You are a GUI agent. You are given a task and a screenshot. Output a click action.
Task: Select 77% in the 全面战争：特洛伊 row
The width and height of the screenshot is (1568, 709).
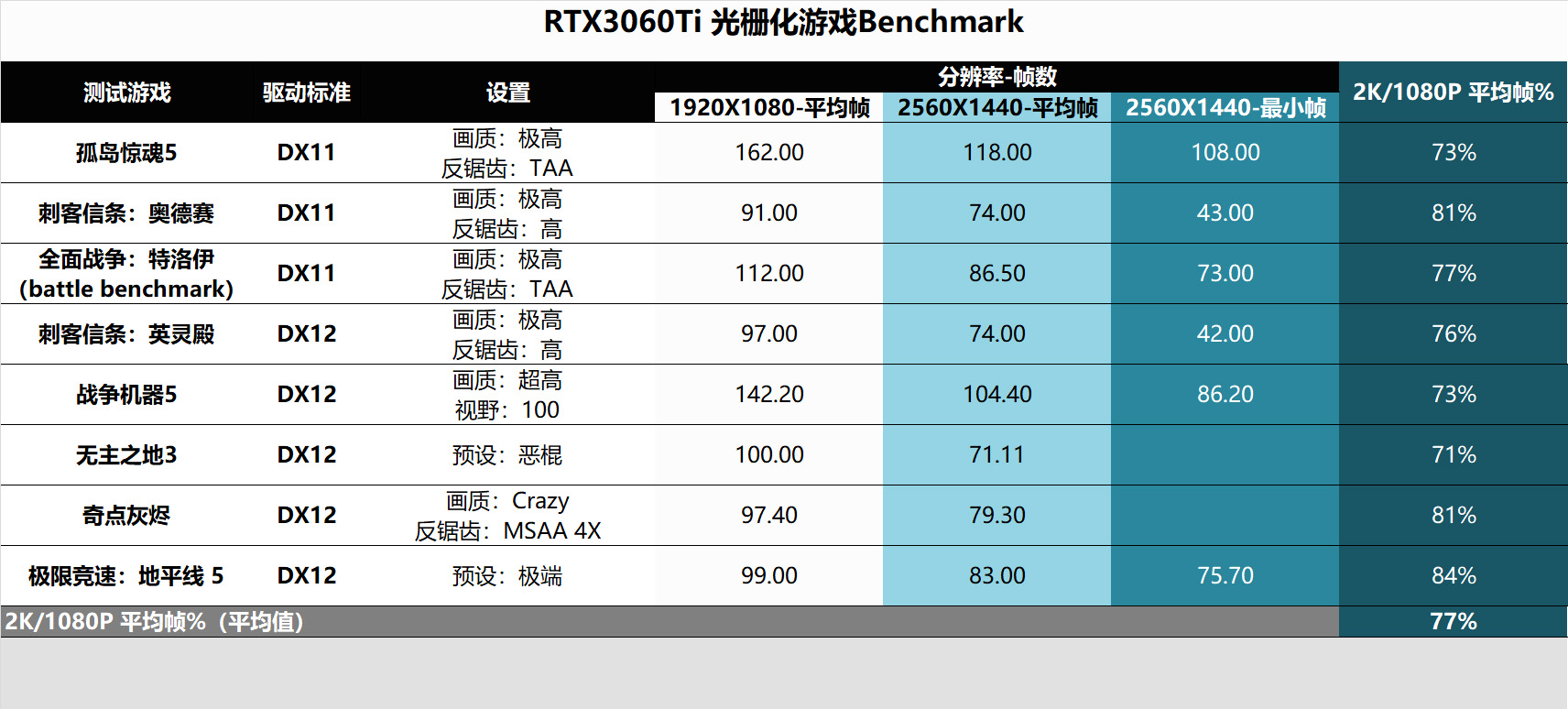(1454, 274)
